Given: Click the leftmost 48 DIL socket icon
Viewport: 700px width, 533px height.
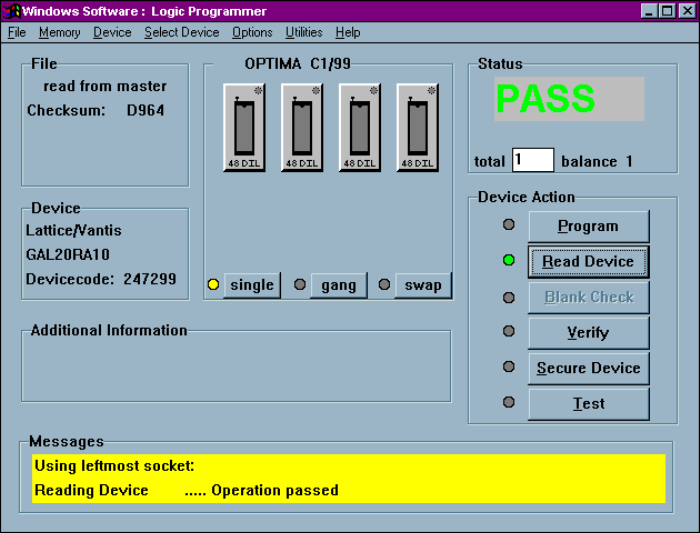Looking at the screenshot, I should 244,127.
